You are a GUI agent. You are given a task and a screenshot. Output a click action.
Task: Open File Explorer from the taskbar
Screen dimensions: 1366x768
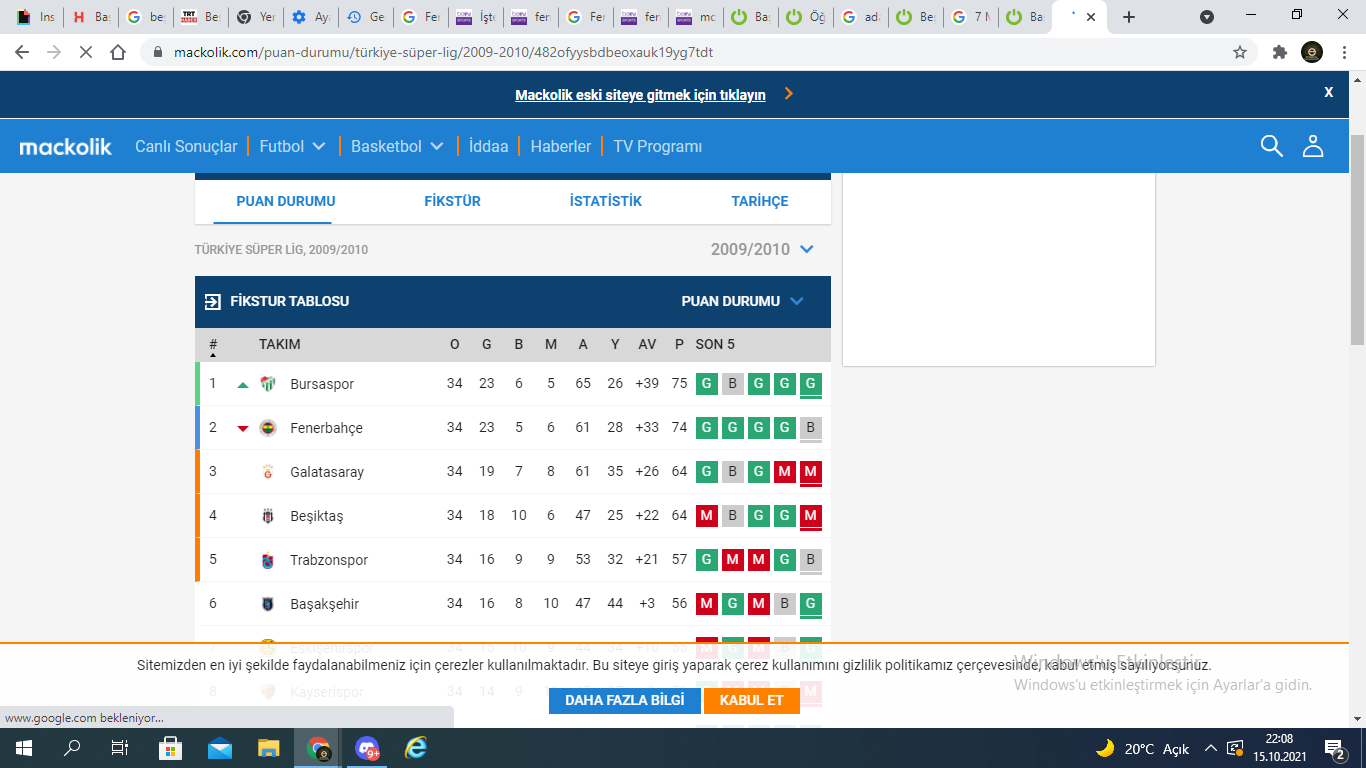269,748
